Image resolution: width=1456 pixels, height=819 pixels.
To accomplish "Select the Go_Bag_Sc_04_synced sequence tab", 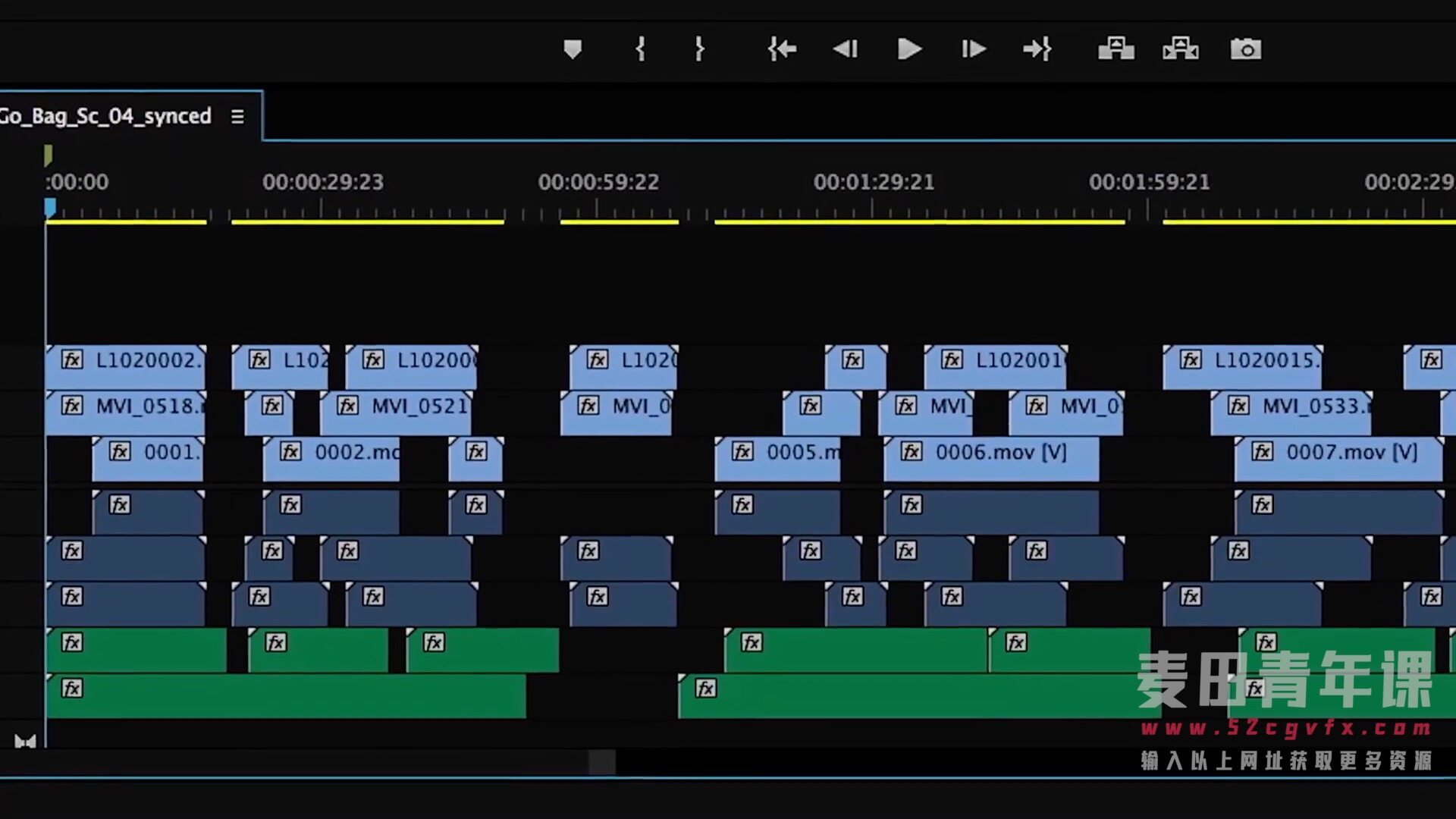I will (106, 116).
